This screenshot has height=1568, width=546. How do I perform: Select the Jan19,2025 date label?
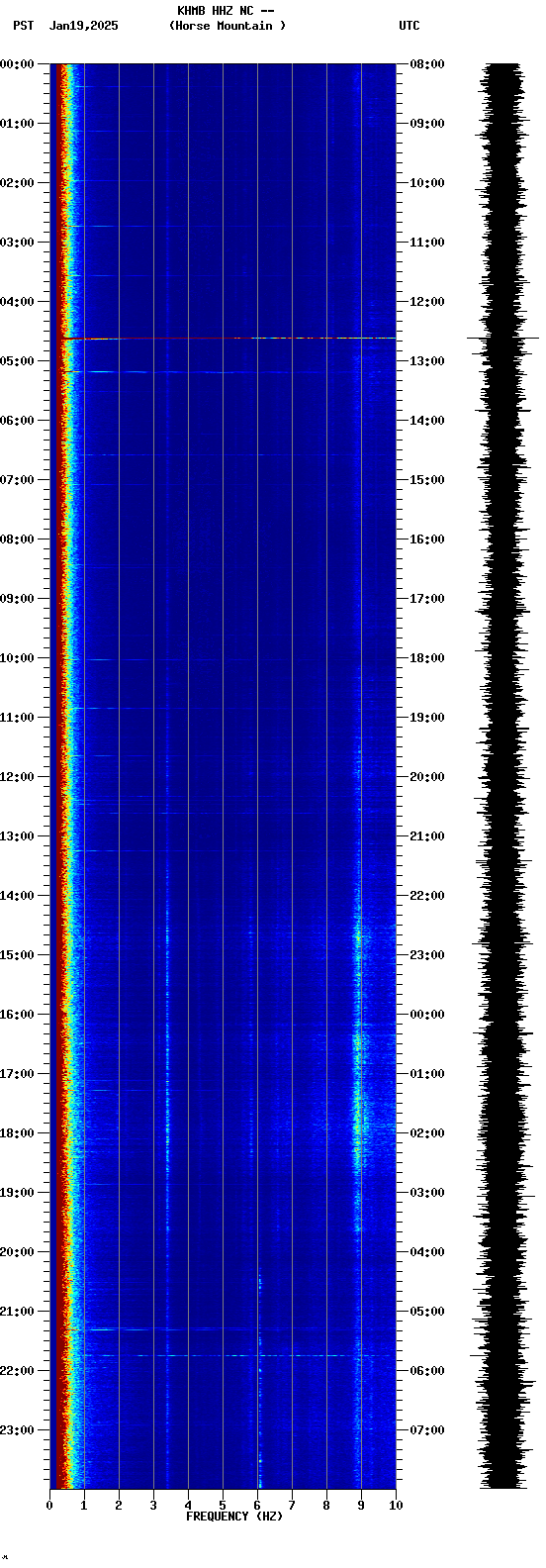coord(84,26)
